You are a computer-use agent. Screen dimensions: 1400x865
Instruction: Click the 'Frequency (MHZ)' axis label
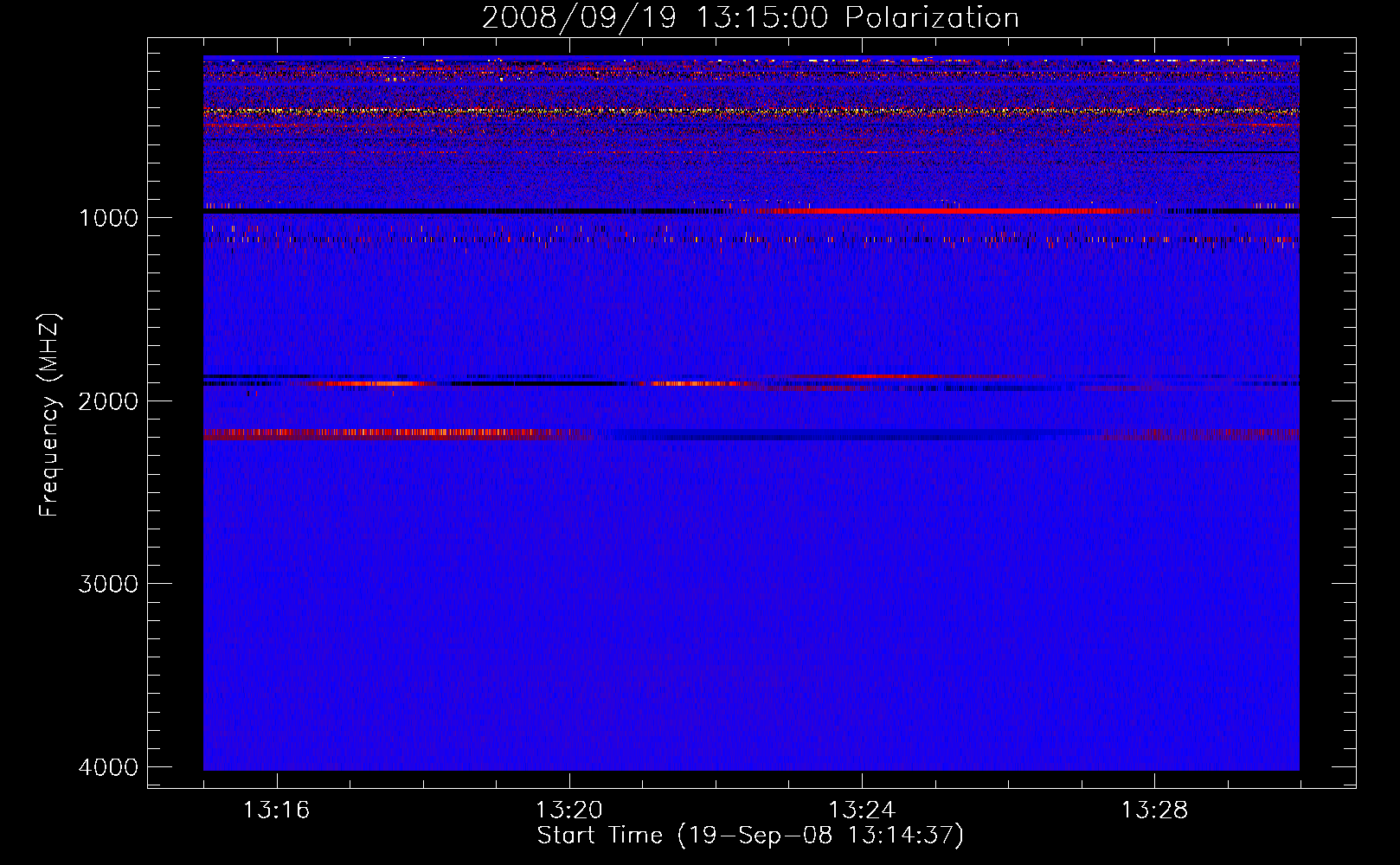[49, 415]
